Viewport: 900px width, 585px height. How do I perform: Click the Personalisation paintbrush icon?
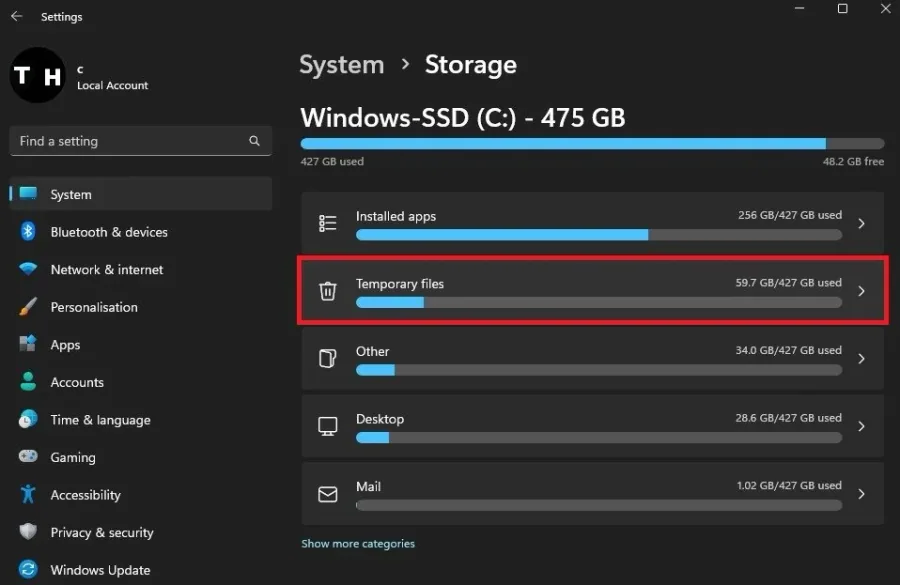click(28, 307)
